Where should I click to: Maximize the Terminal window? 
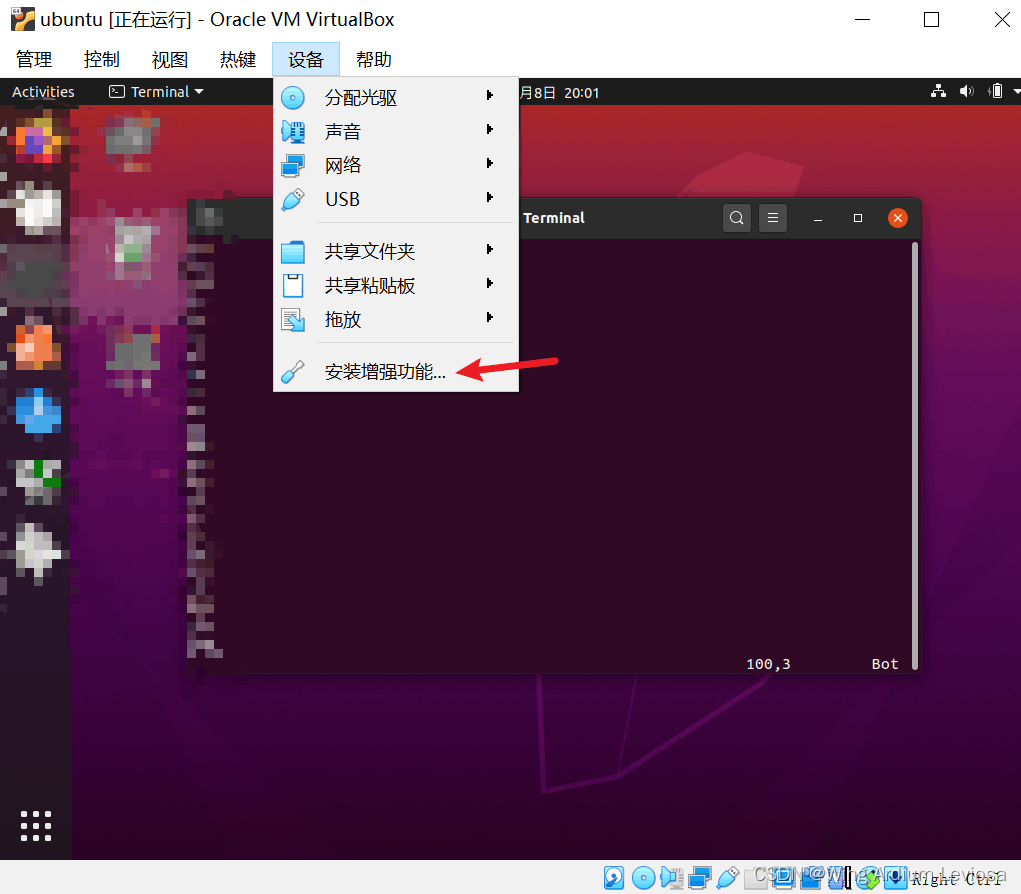[x=858, y=218]
